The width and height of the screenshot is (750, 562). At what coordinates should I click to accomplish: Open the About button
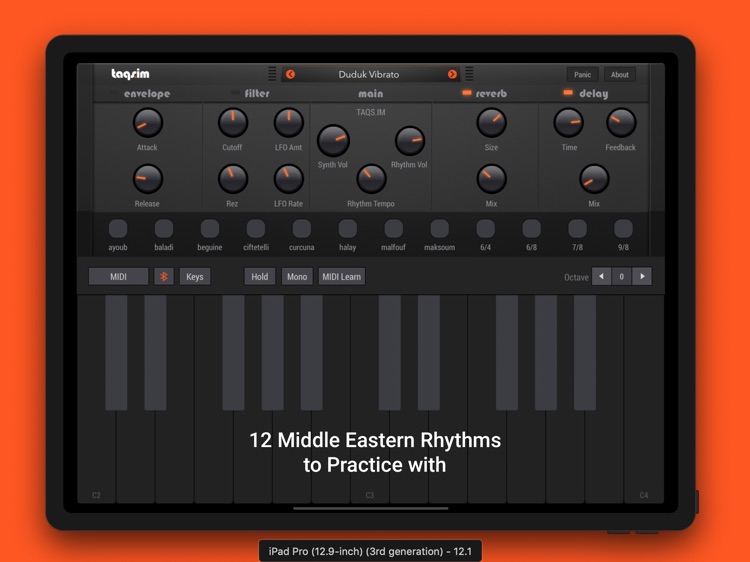[619, 75]
